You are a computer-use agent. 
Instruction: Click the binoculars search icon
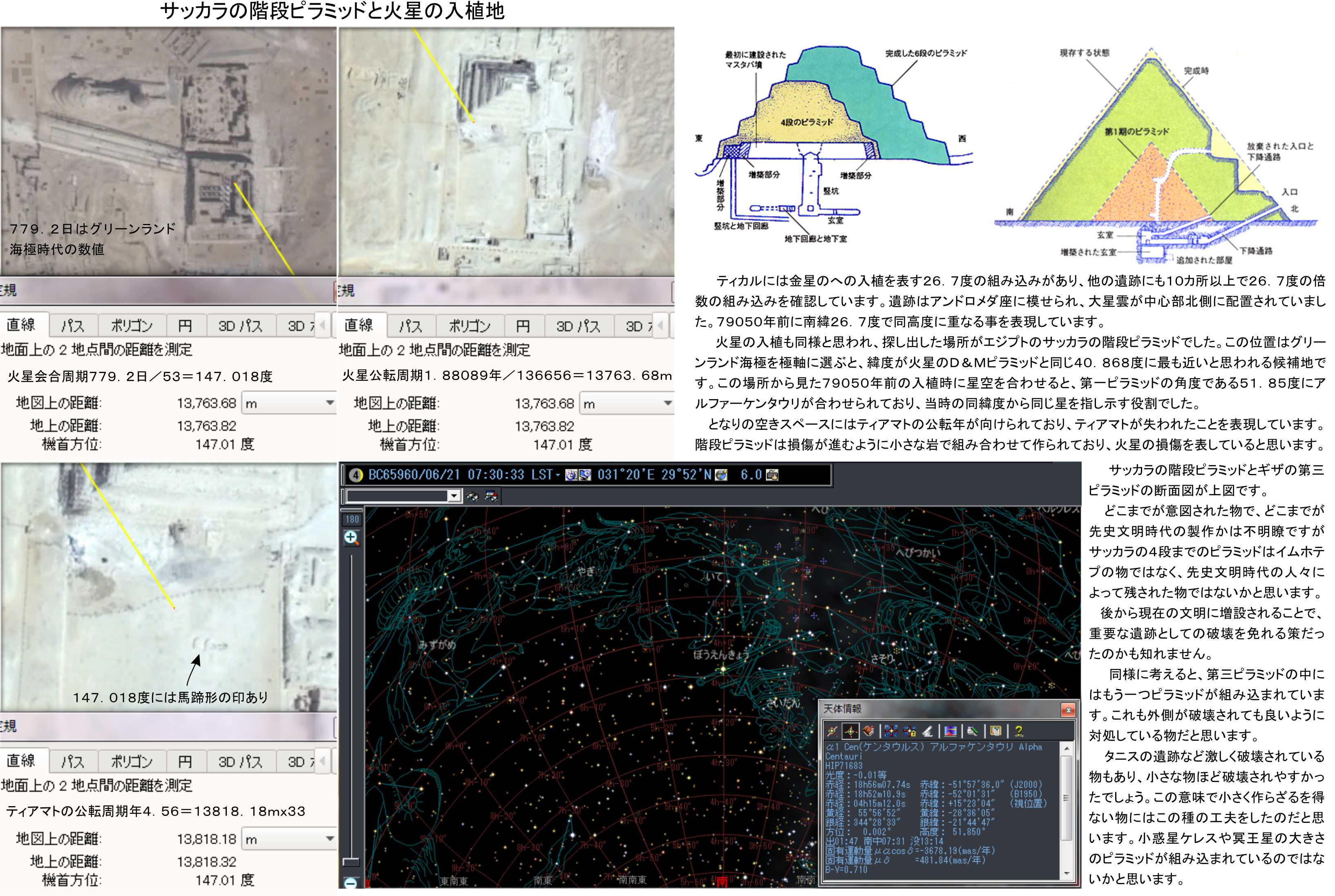472,496
